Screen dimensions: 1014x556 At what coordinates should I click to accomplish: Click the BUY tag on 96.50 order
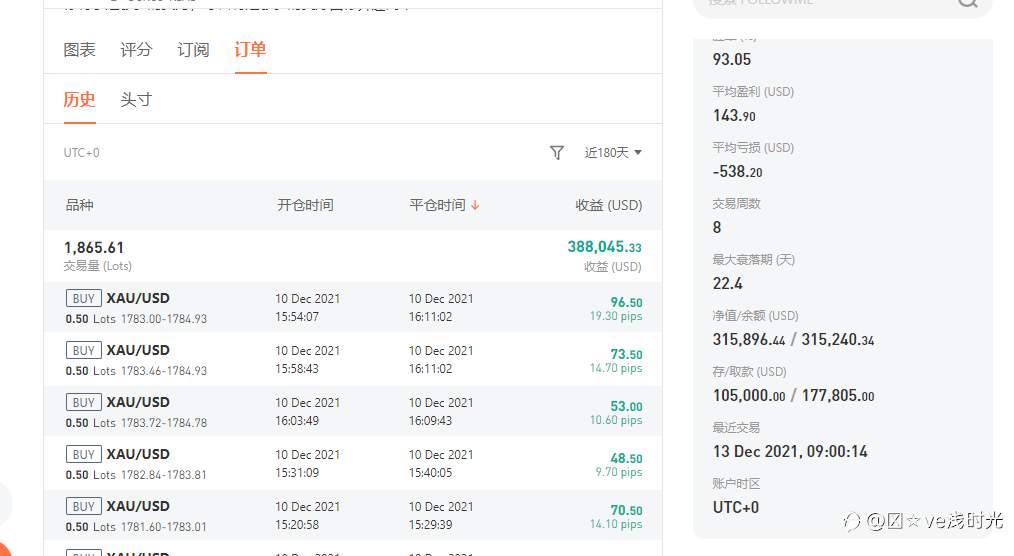point(84,298)
